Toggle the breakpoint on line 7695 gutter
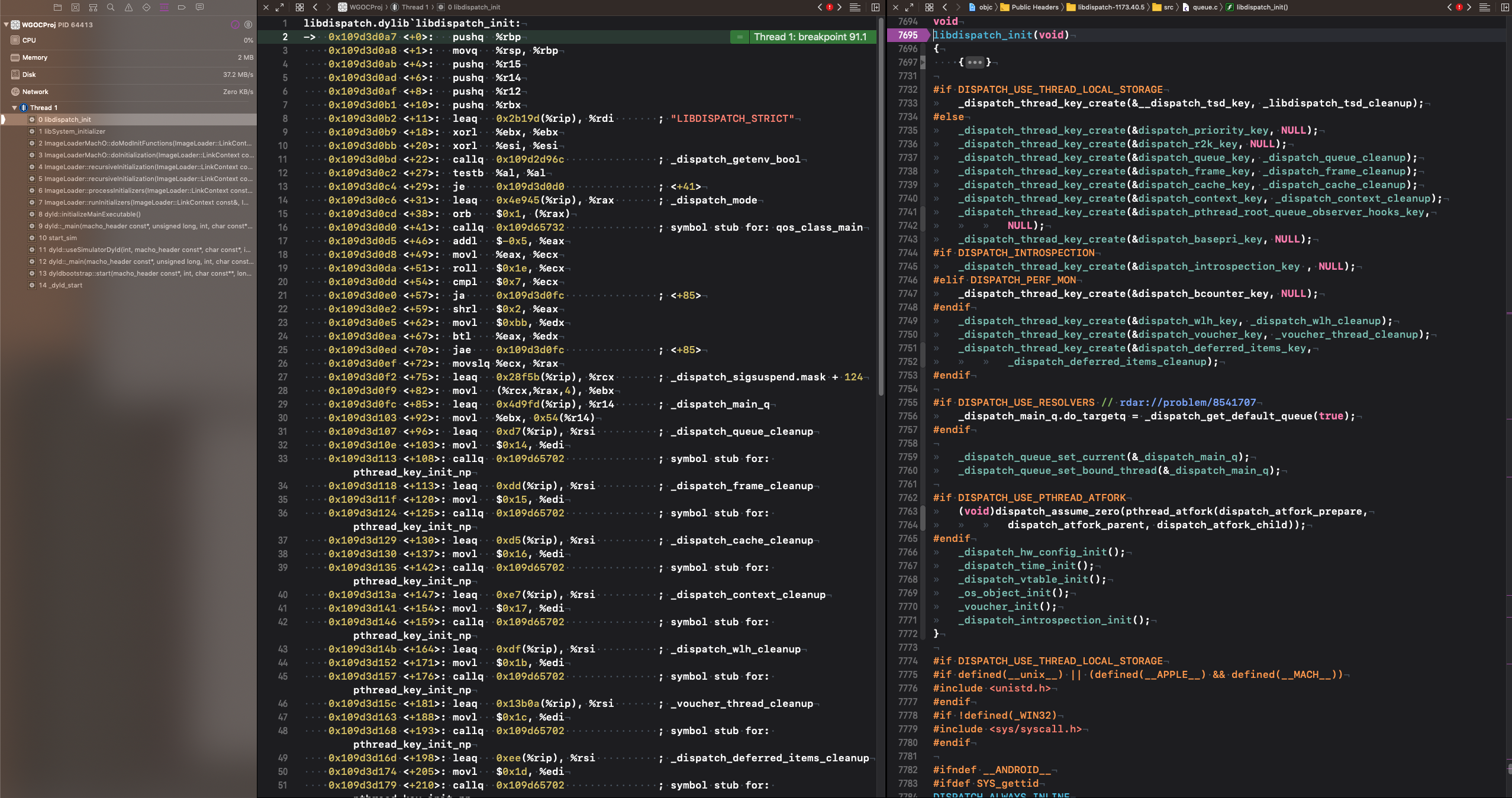The height and width of the screenshot is (798, 1512). click(x=907, y=35)
